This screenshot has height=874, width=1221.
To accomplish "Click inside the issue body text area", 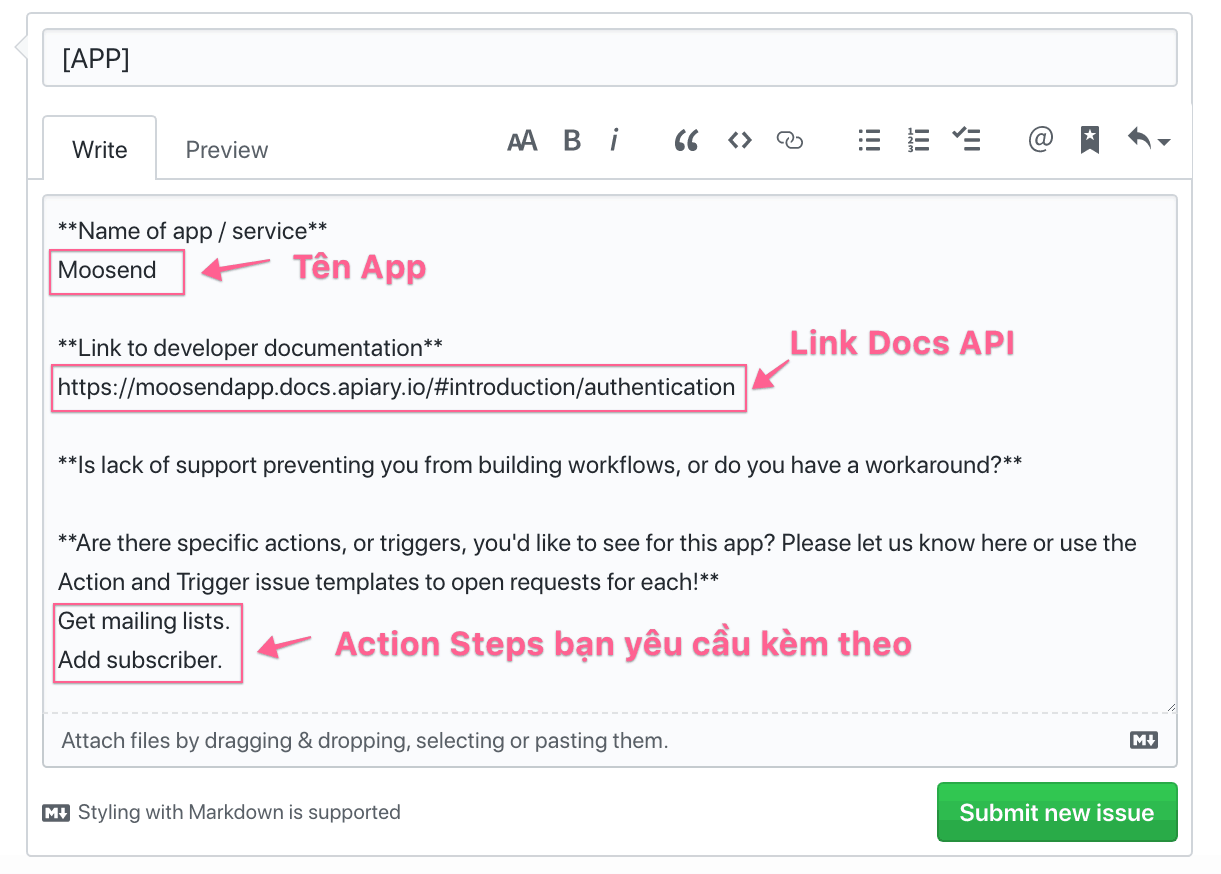I will 610,454.
